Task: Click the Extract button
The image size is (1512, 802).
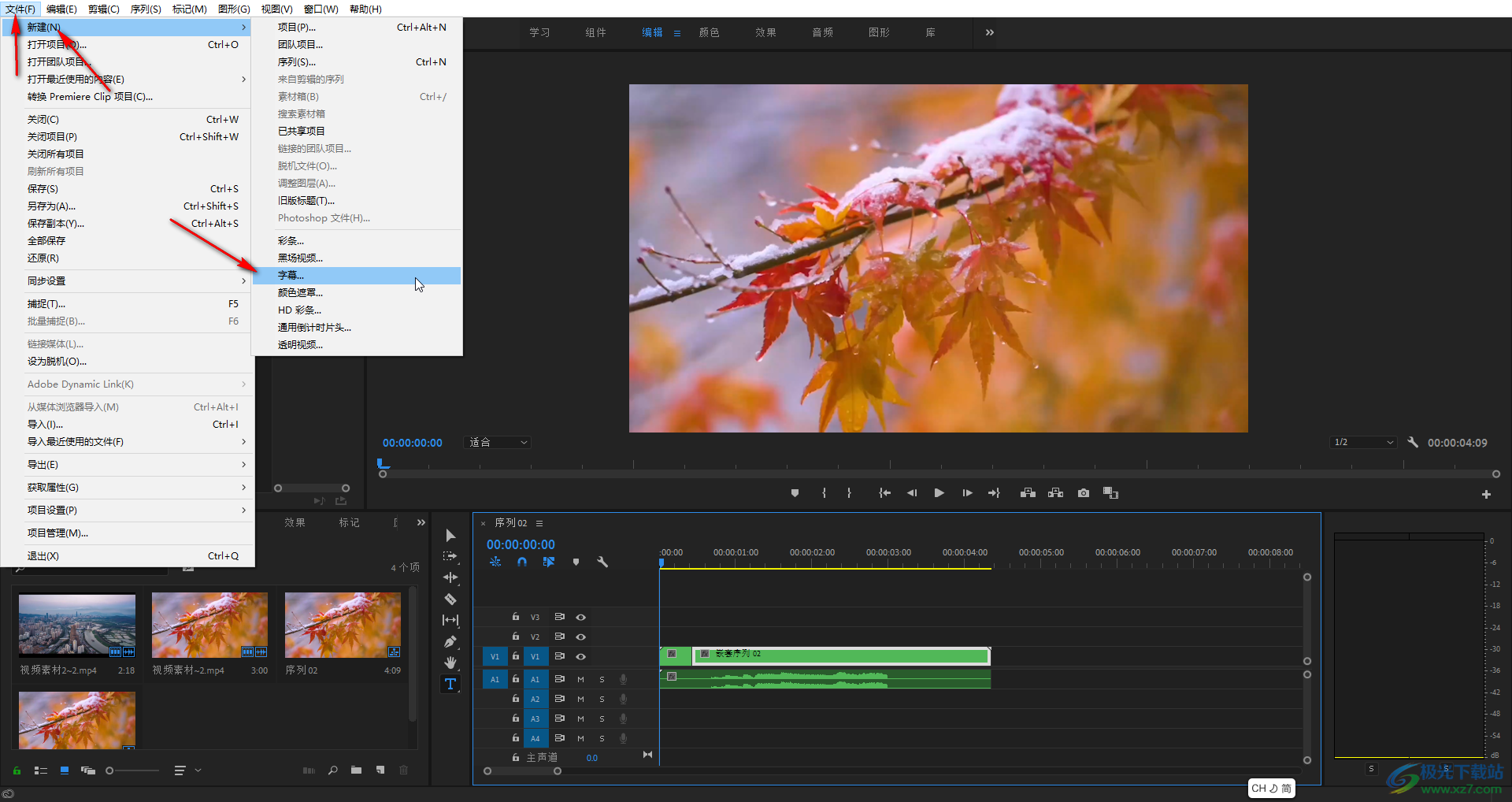Action: point(1056,493)
